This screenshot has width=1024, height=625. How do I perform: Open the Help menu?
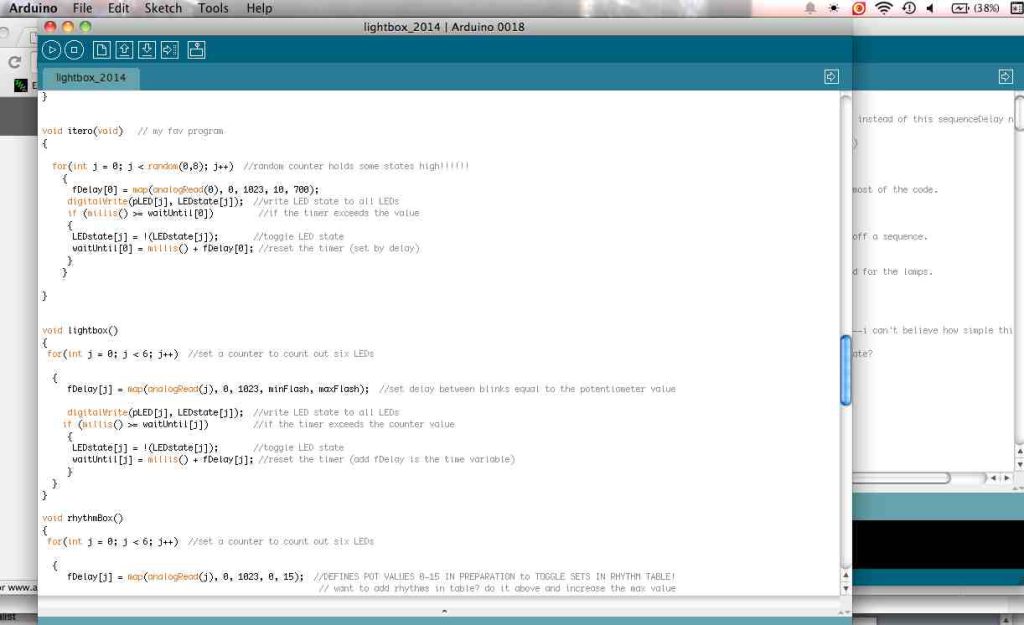(259, 8)
